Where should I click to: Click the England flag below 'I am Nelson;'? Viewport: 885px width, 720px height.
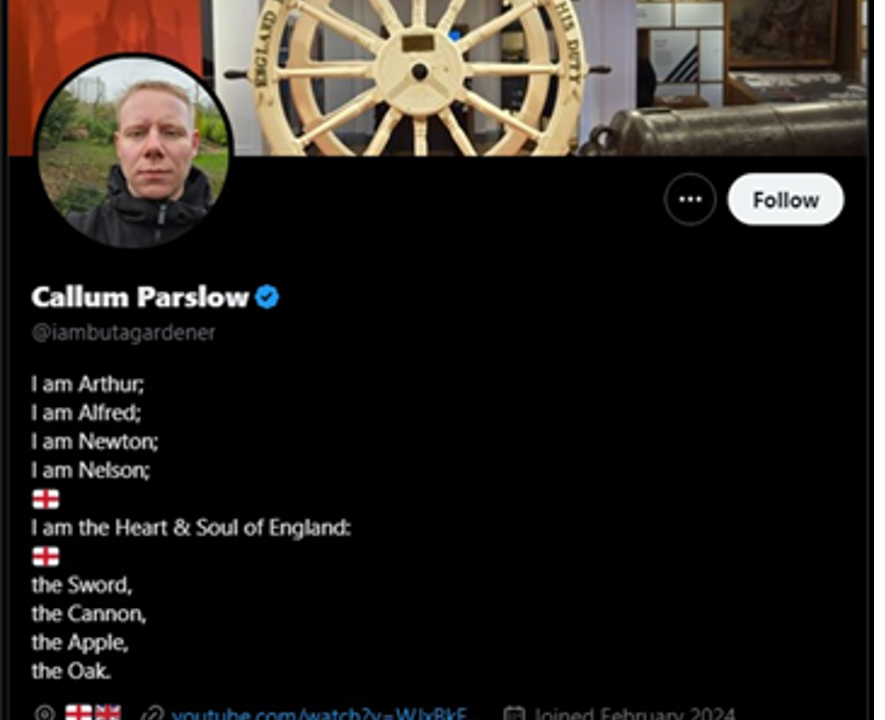[x=46, y=499]
